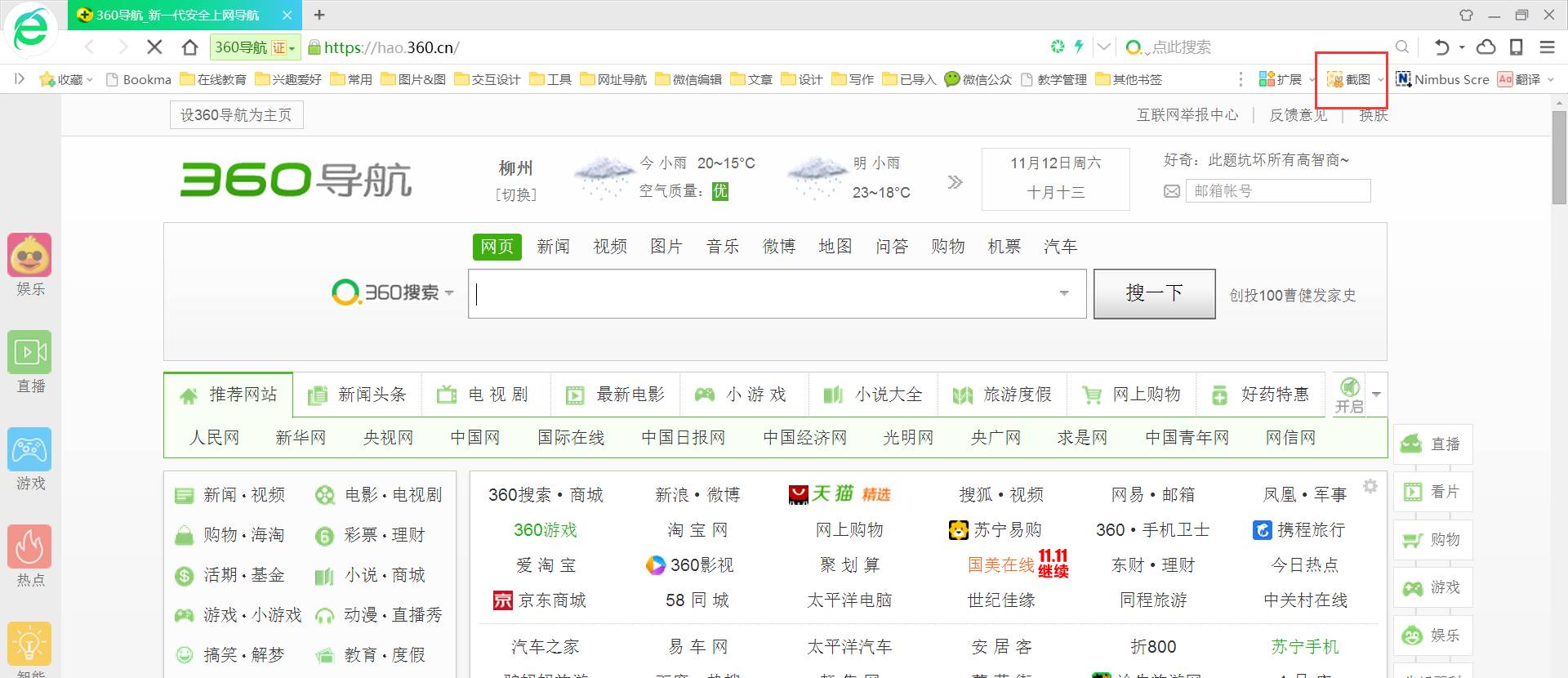
Task: Open the 常用 bookmarks folder
Action: pos(351,79)
